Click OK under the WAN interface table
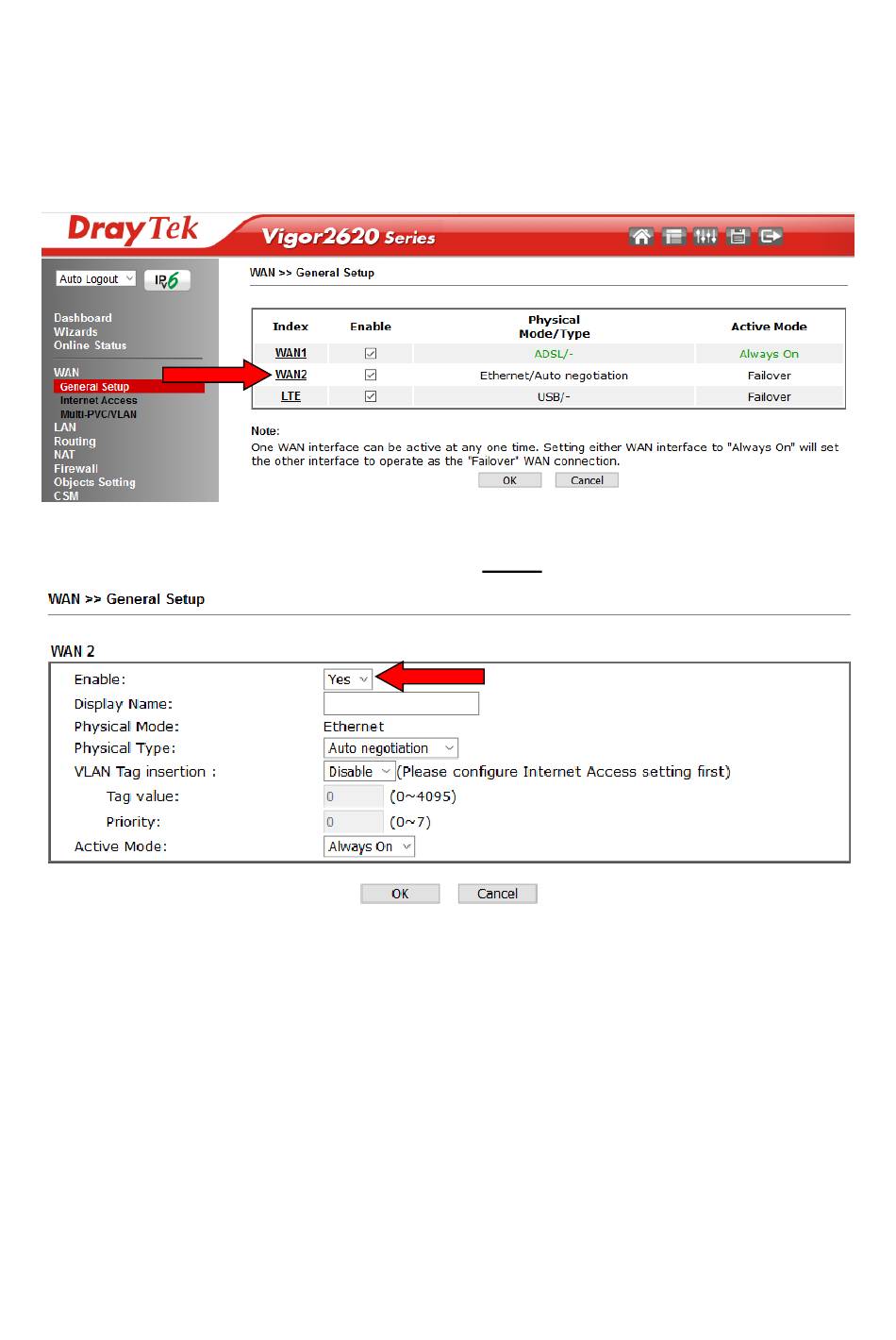The image size is (896, 1340). coord(509,480)
